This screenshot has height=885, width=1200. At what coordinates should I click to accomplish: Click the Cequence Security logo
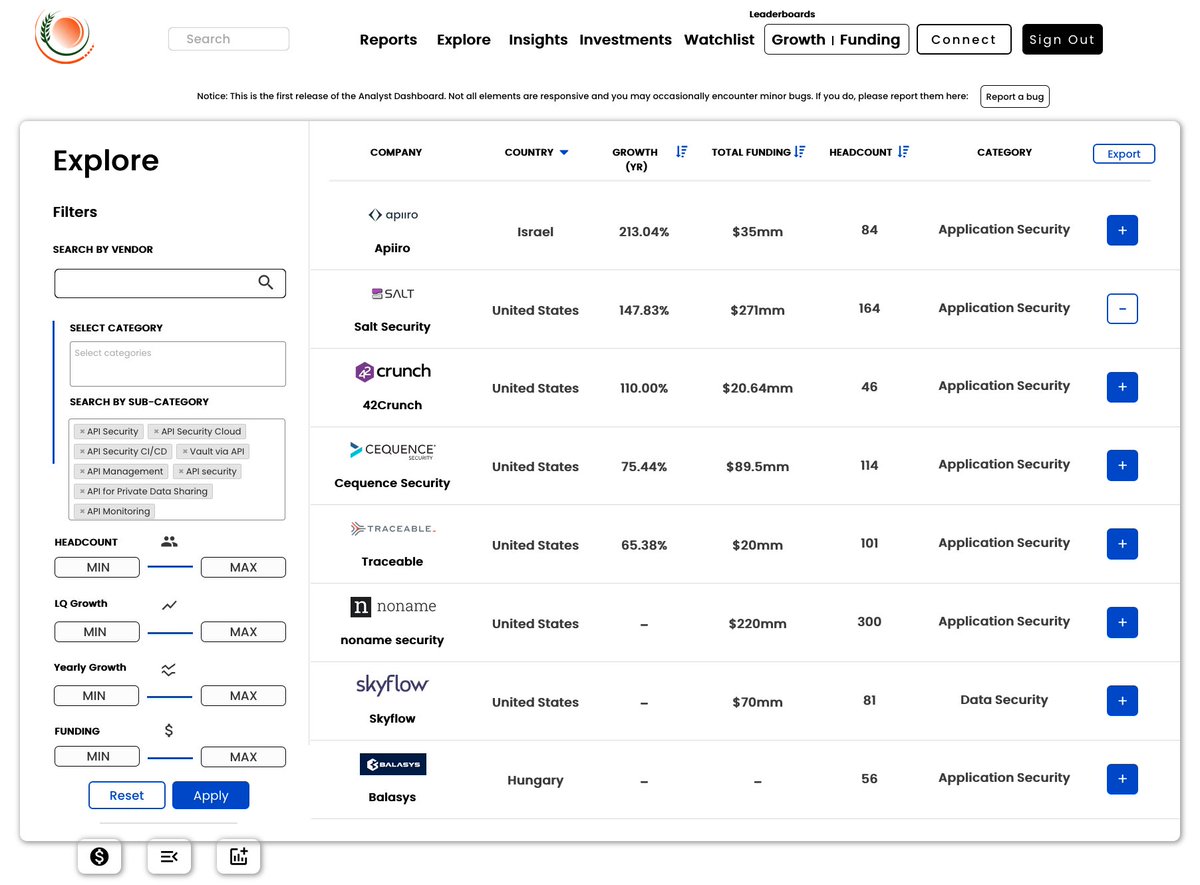tap(392, 450)
